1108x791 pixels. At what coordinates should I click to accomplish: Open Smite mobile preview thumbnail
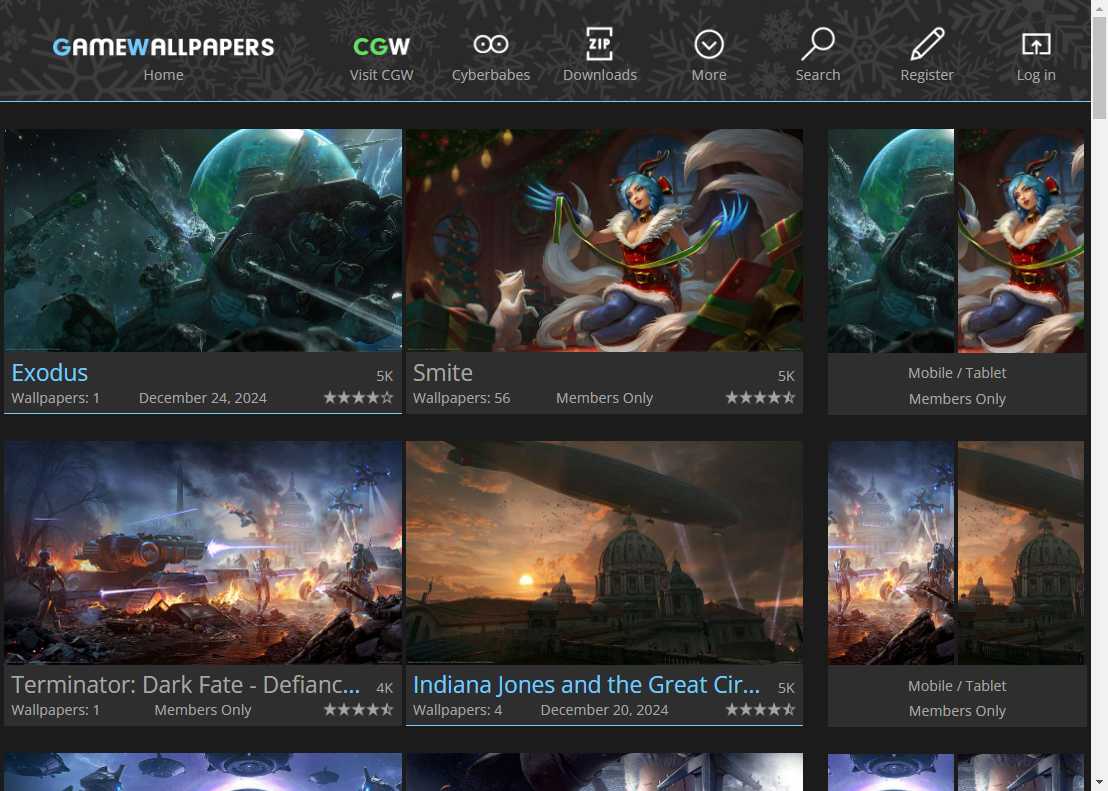coord(1021,240)
